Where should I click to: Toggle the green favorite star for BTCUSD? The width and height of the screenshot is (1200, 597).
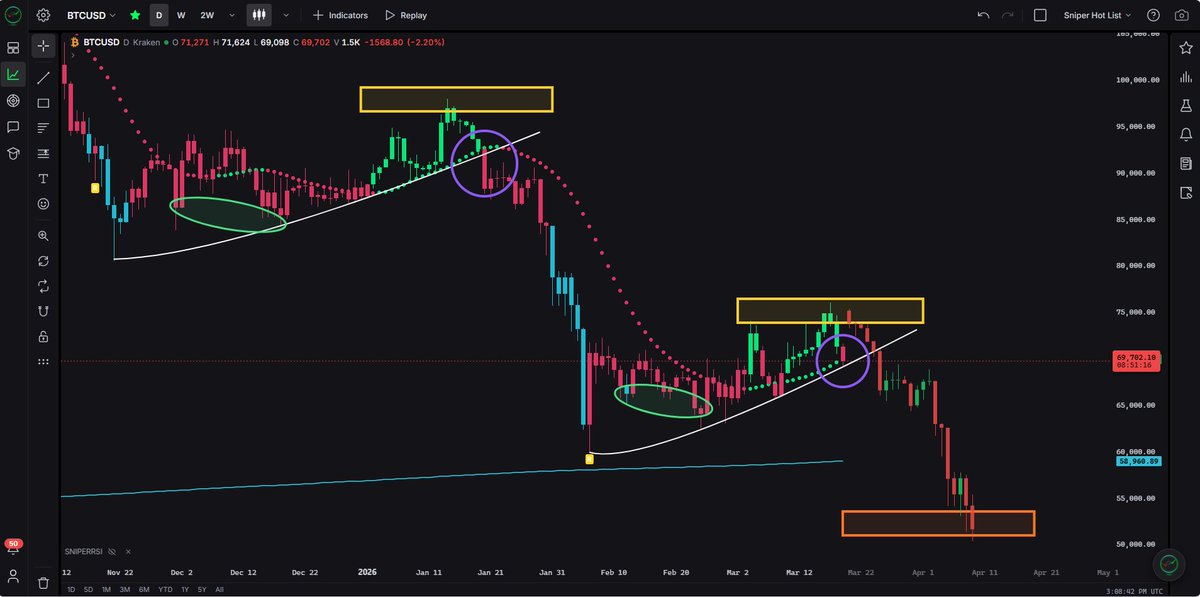click(x=135, y=15)
